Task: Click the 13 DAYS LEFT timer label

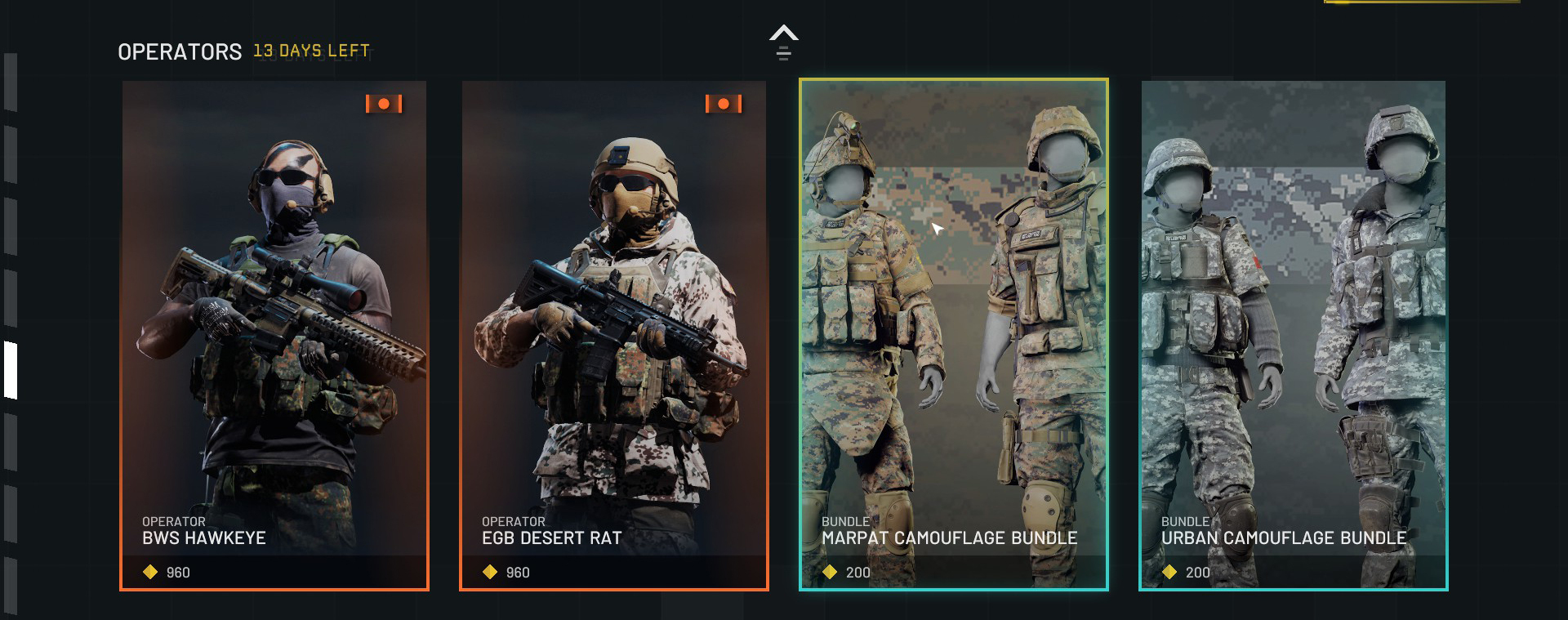Action: tap(311, 51)
